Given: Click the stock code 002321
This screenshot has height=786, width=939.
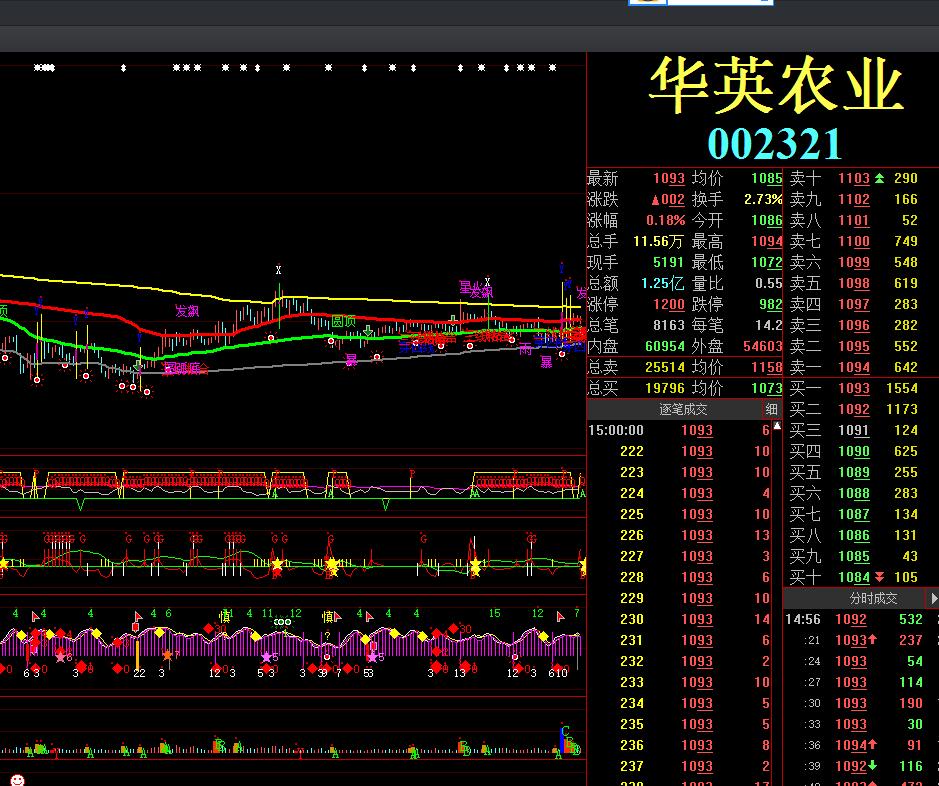Looking at the screenshot, I should 775,144.
